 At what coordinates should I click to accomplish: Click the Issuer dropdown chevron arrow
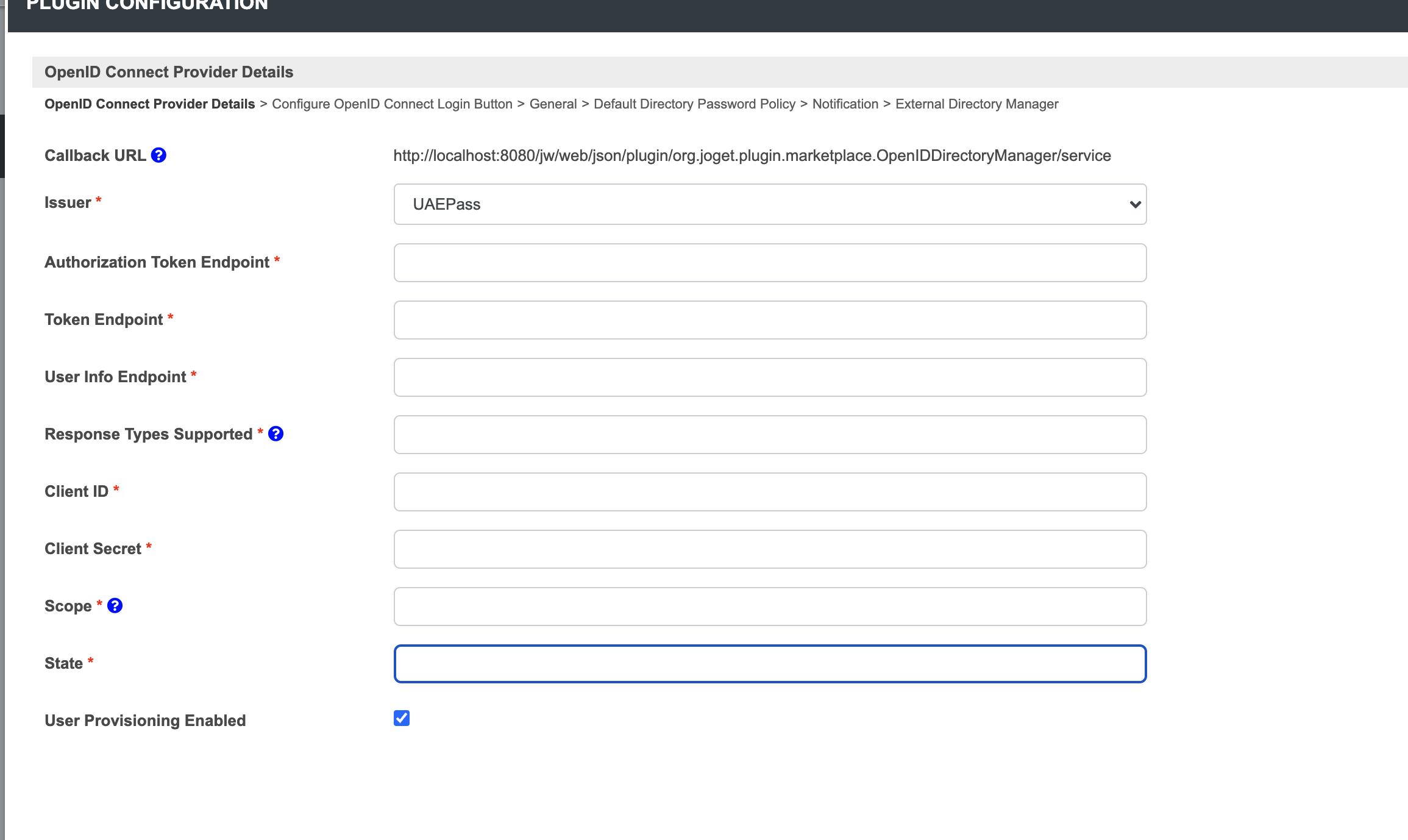point(1134,204)
